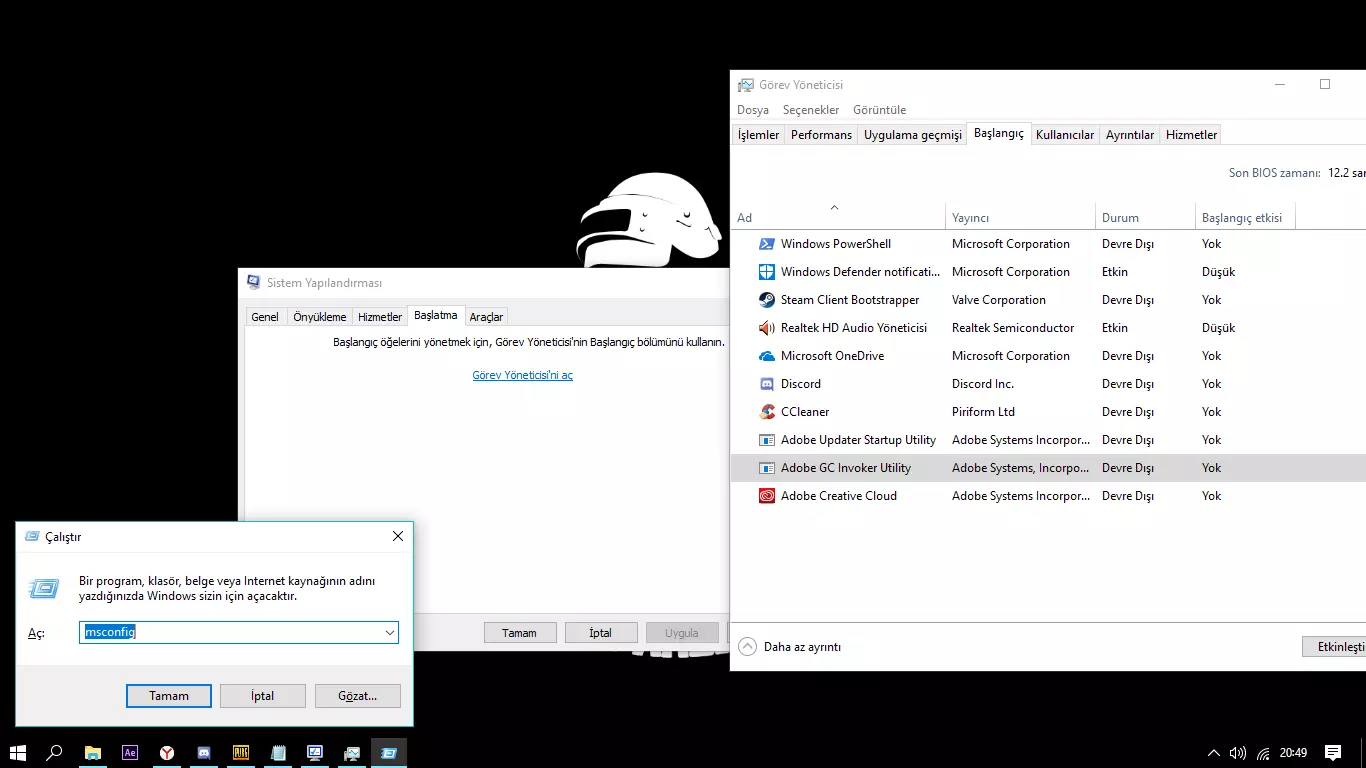The width and height of the screenshot is (1366, 768).
Task: Collapse view with Daha az ayrıntı
Action: [790, 647]
